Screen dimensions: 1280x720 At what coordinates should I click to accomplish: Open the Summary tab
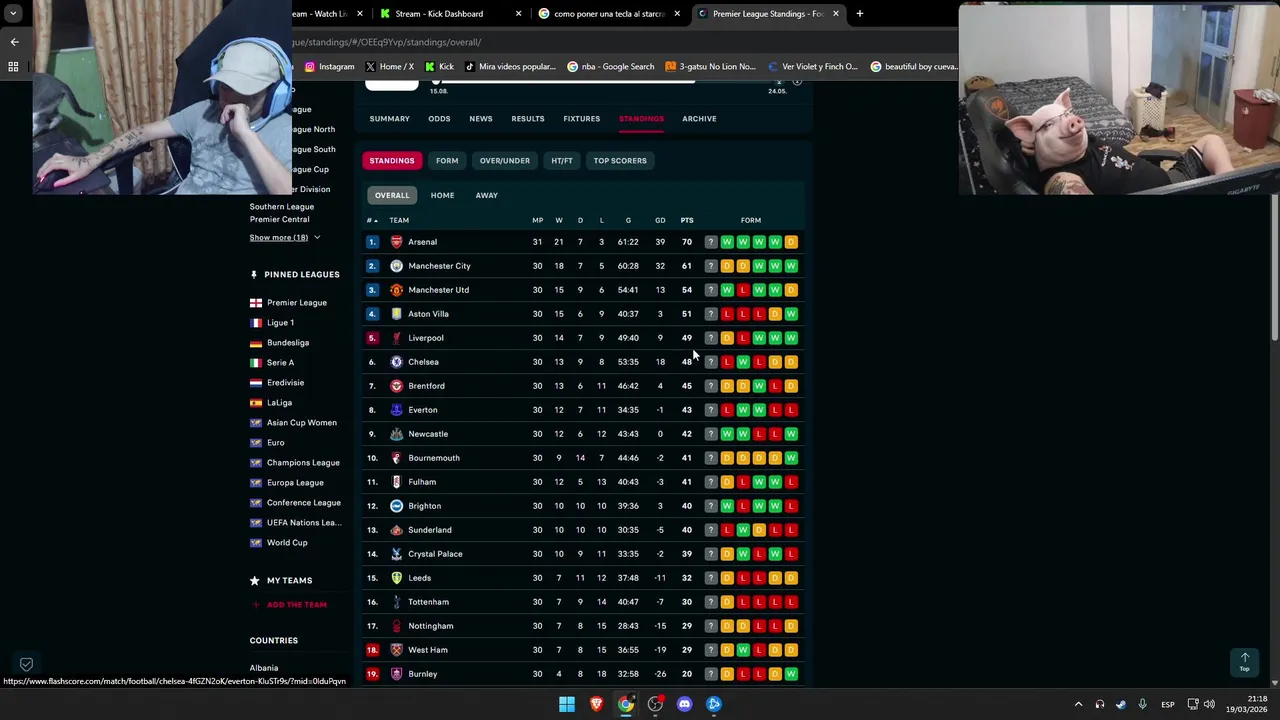click(389, 119)
